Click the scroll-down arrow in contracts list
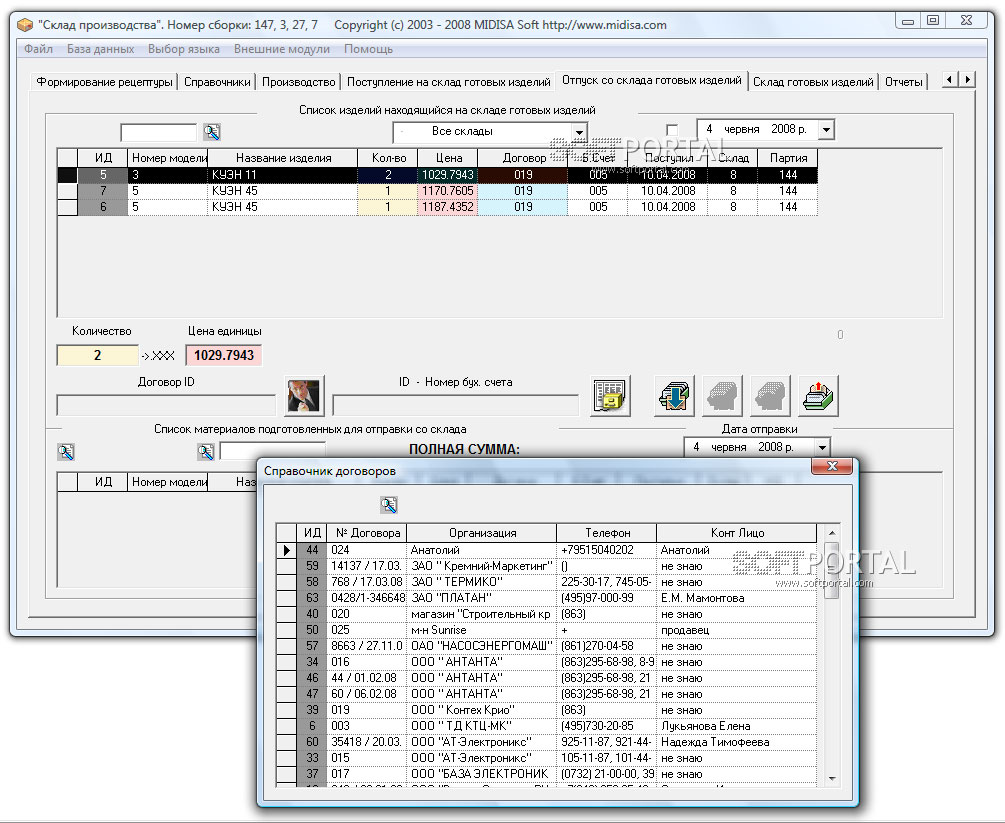 tap(831, 778)
